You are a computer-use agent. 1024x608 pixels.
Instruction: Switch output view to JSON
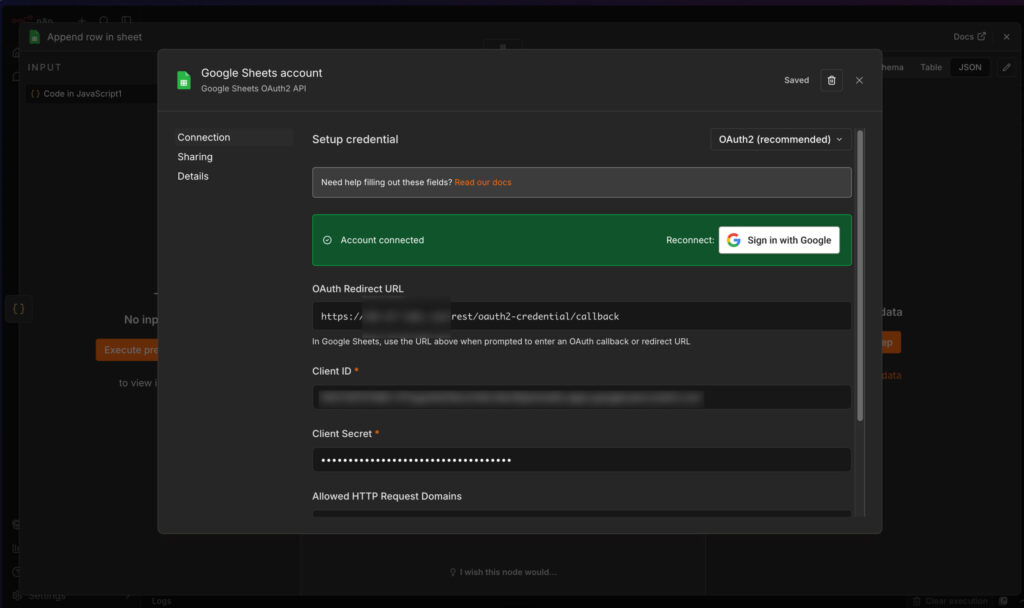coord(970,67)
